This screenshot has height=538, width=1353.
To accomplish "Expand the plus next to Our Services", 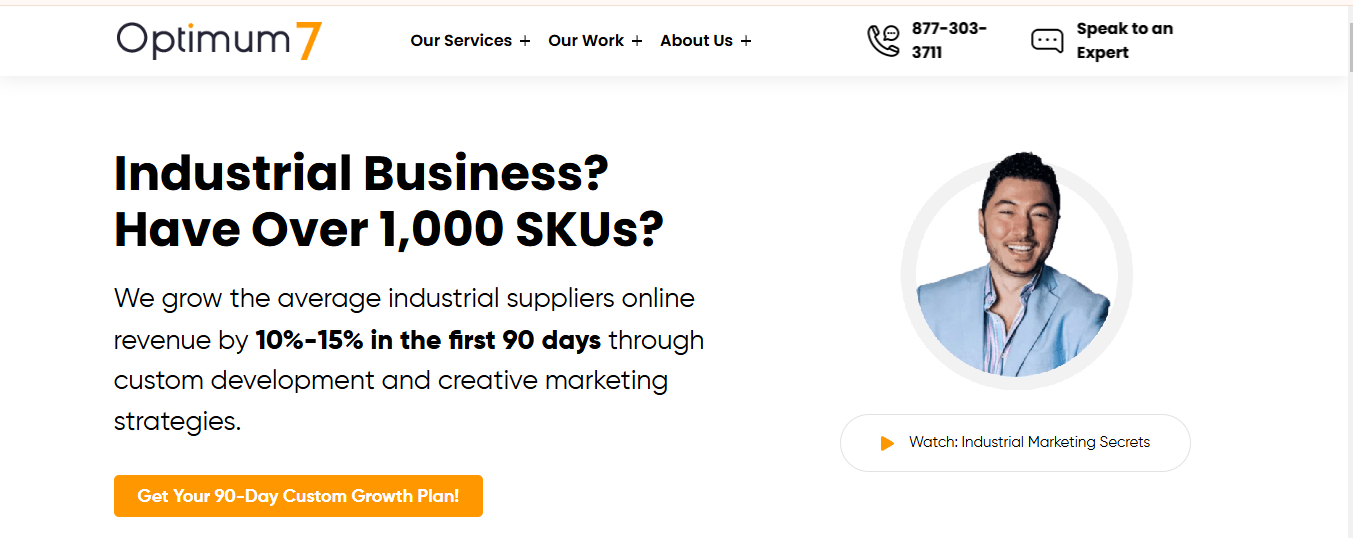I will [525, 41].
